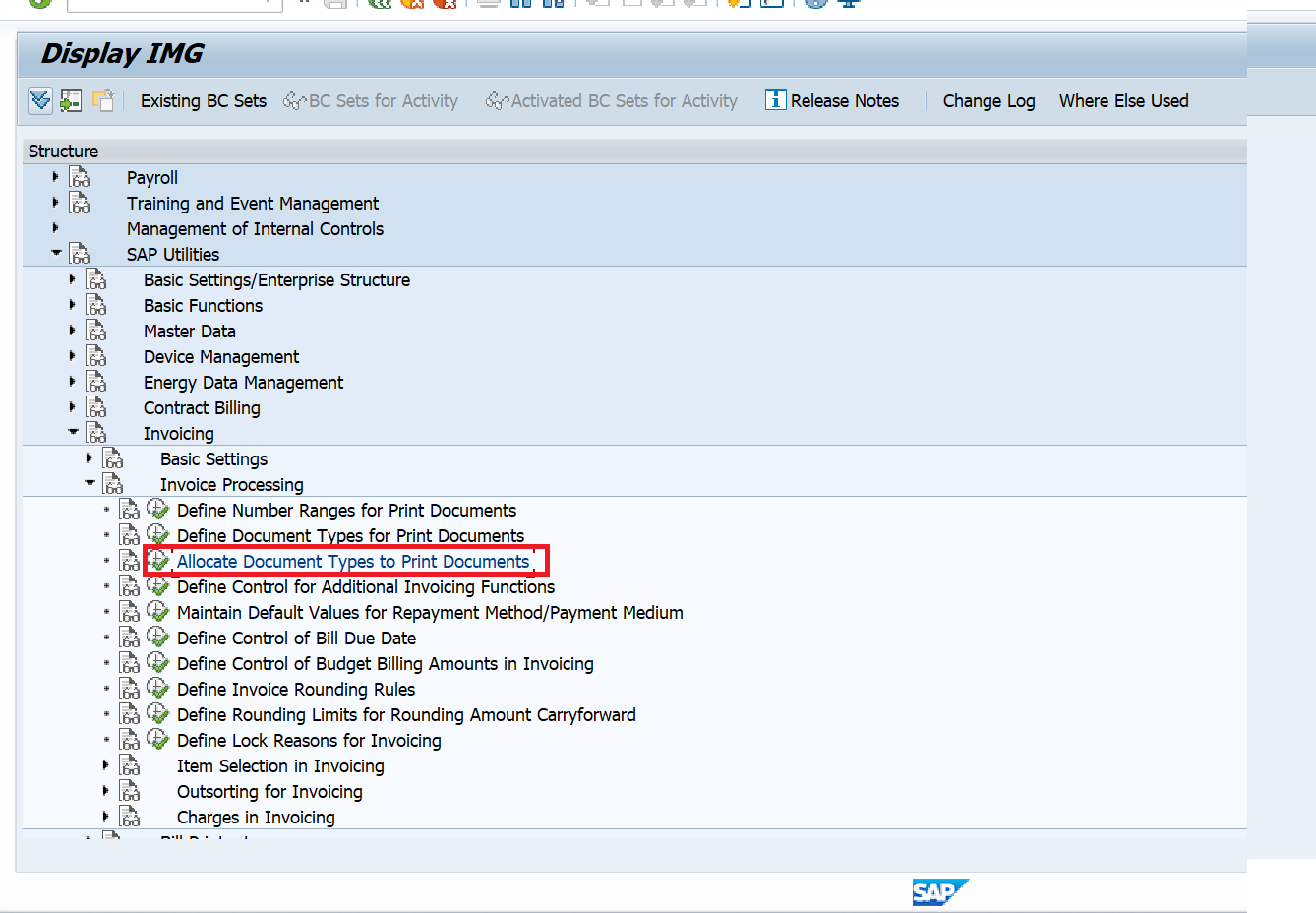Execute activity Define Invoice Rounding Rules
1316x913 pixels.
(x=158, y=689)
